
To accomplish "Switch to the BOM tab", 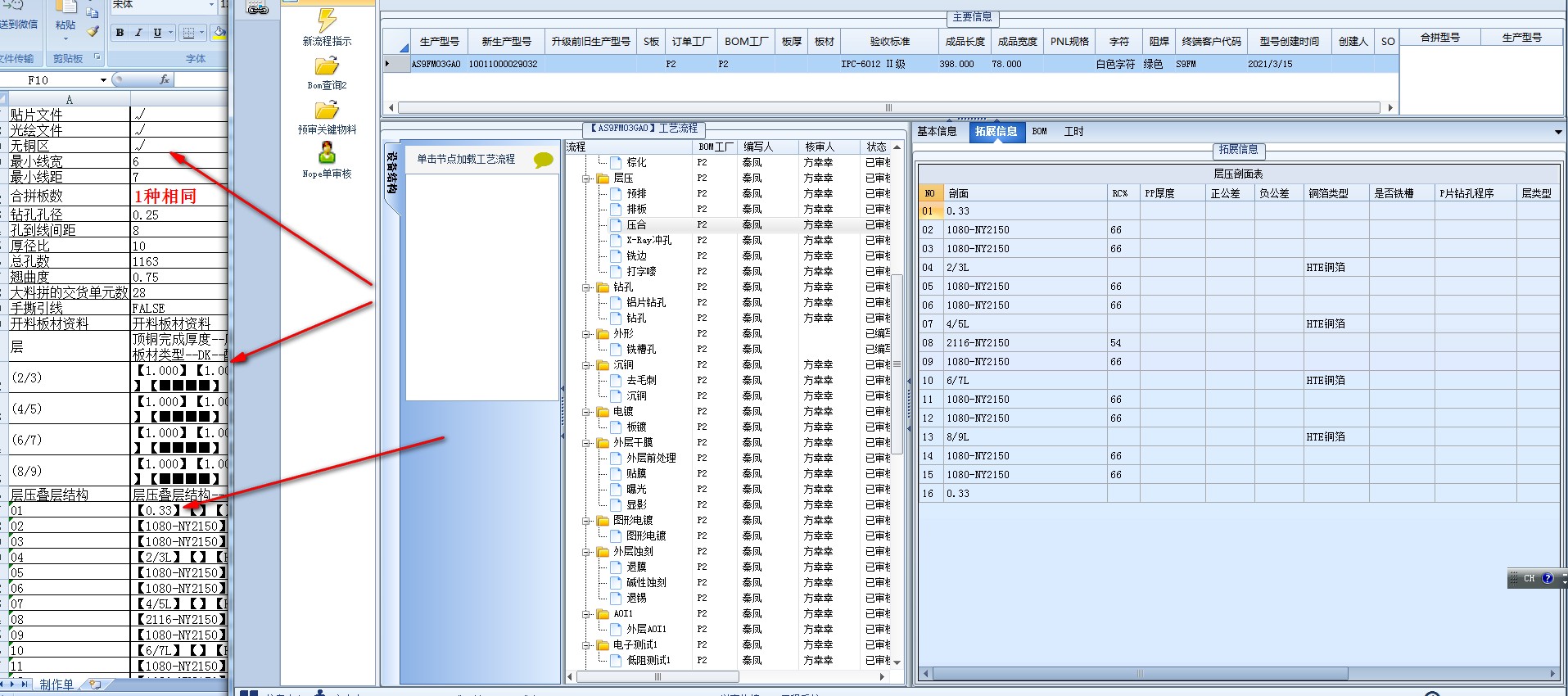I will (x=1039, y=131).
